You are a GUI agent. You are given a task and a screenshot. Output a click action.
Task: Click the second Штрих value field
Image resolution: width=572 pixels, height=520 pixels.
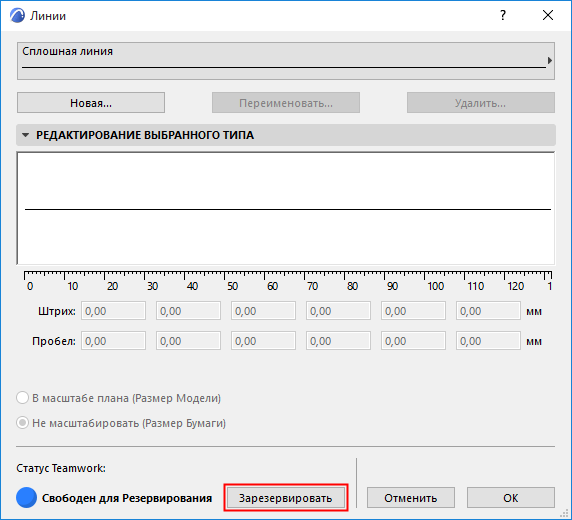188,311
